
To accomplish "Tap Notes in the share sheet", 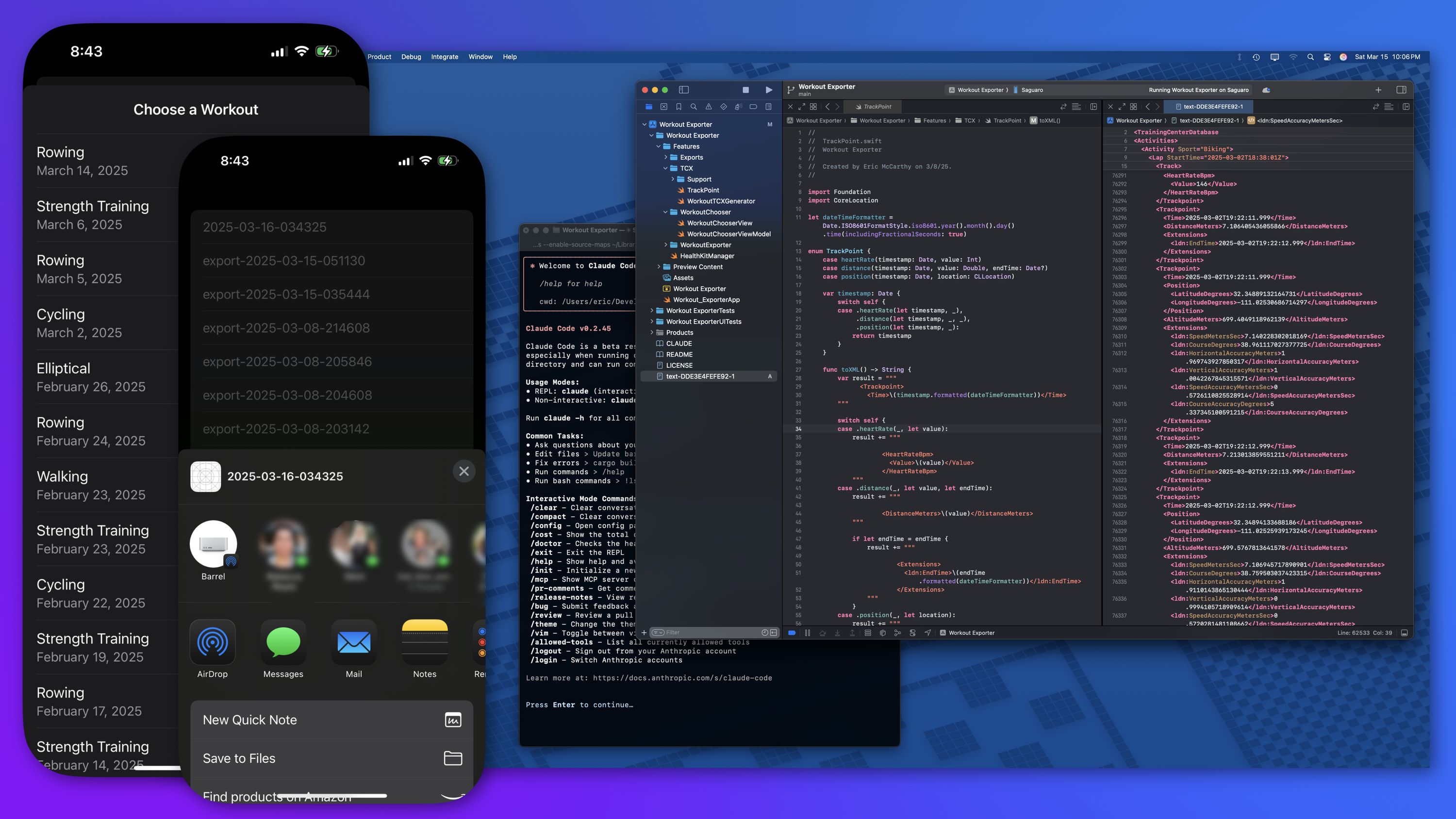I will [x=425, y=649].
